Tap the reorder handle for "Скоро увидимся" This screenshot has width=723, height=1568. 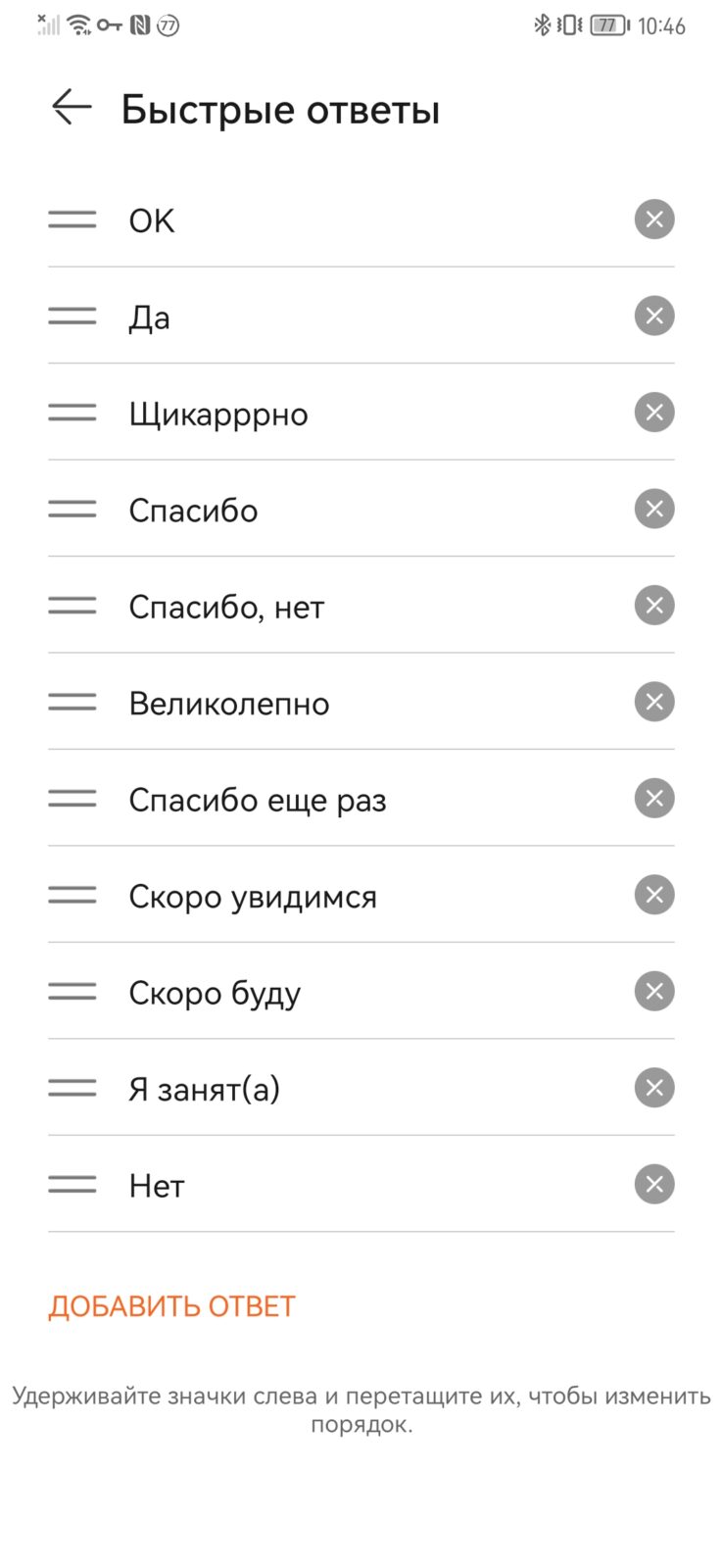pyautogui.click(x=72, y=895)
